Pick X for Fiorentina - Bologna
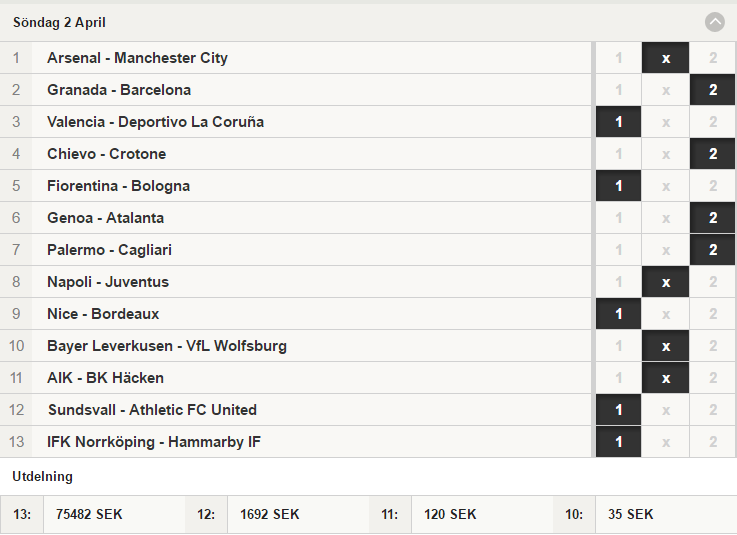 pos(666,186)
